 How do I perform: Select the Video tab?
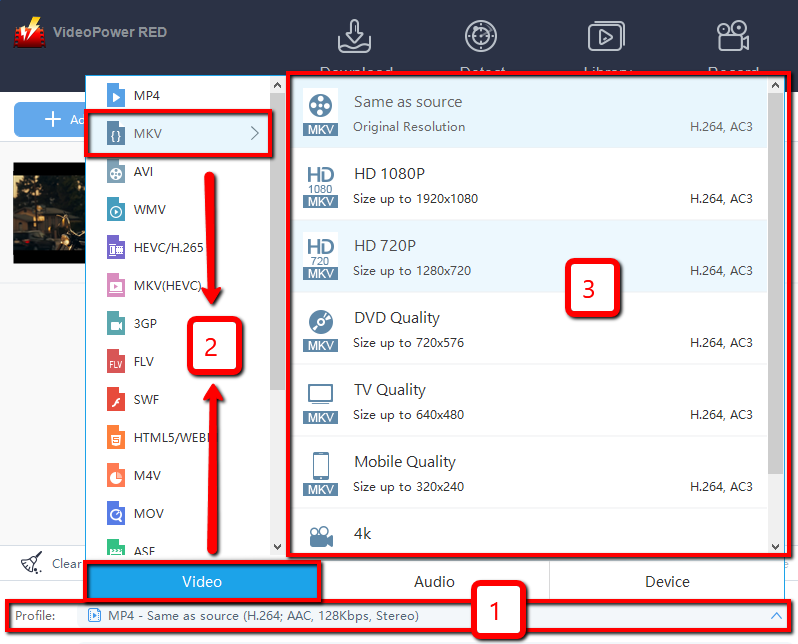click(x=202, y=582)
